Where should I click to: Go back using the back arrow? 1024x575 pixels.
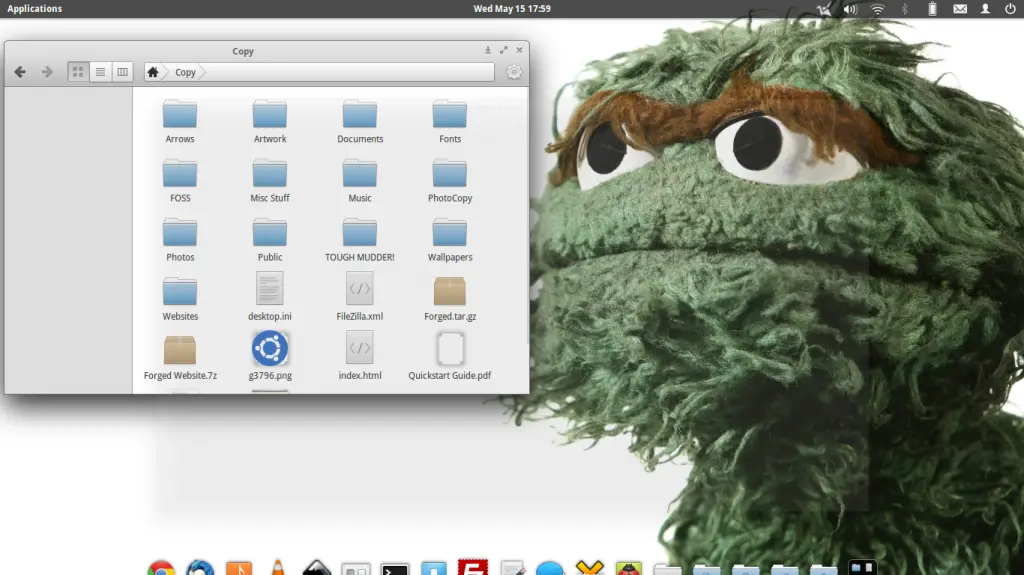point(20,72)
